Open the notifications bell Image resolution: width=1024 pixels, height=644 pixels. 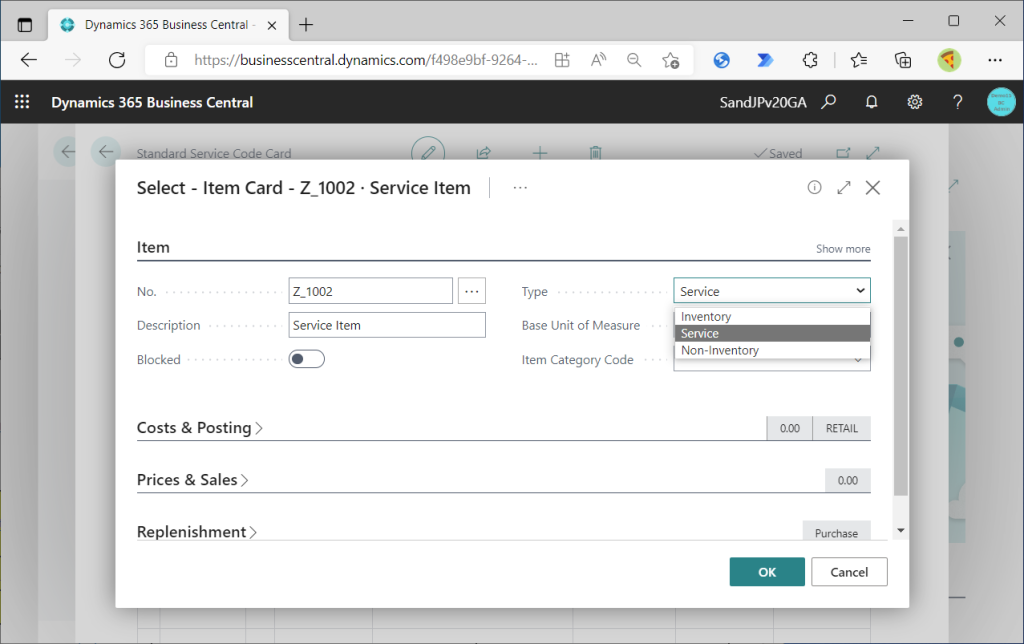[871, 102]
